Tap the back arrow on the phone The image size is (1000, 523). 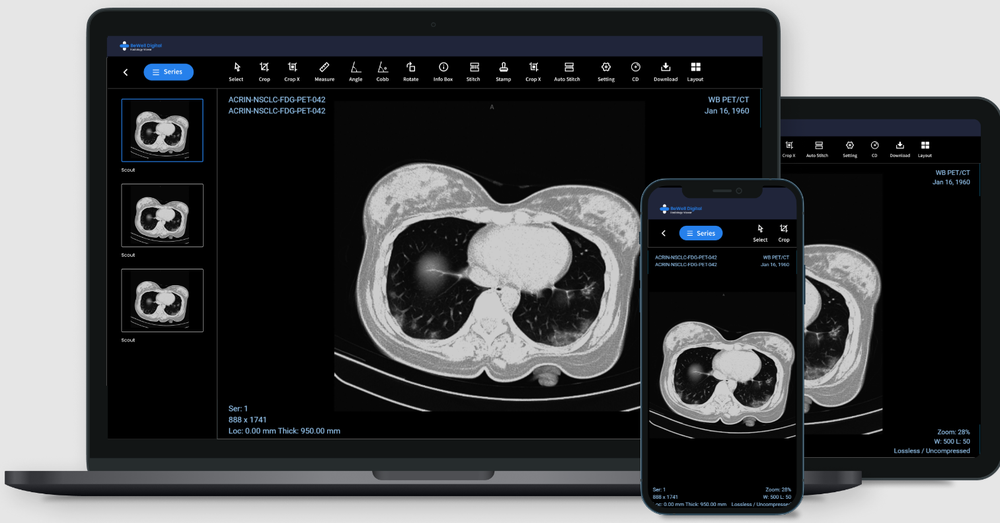[663, 233]
